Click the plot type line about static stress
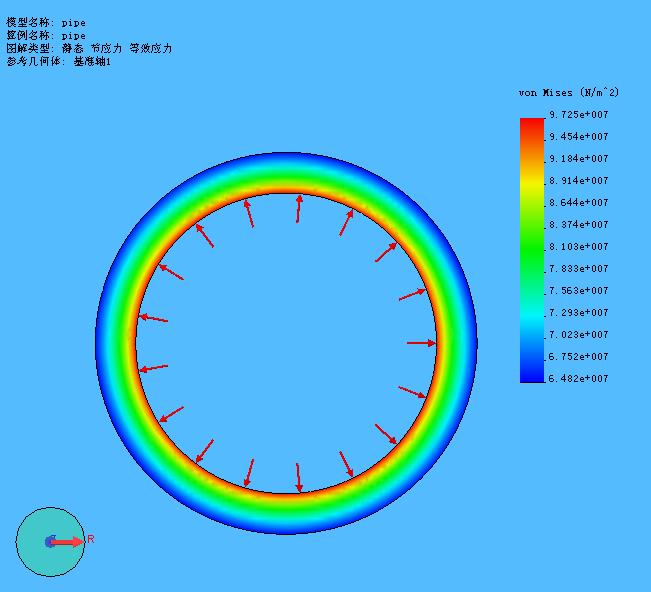Viewport: 651px width, 592px height. (89, 48)
